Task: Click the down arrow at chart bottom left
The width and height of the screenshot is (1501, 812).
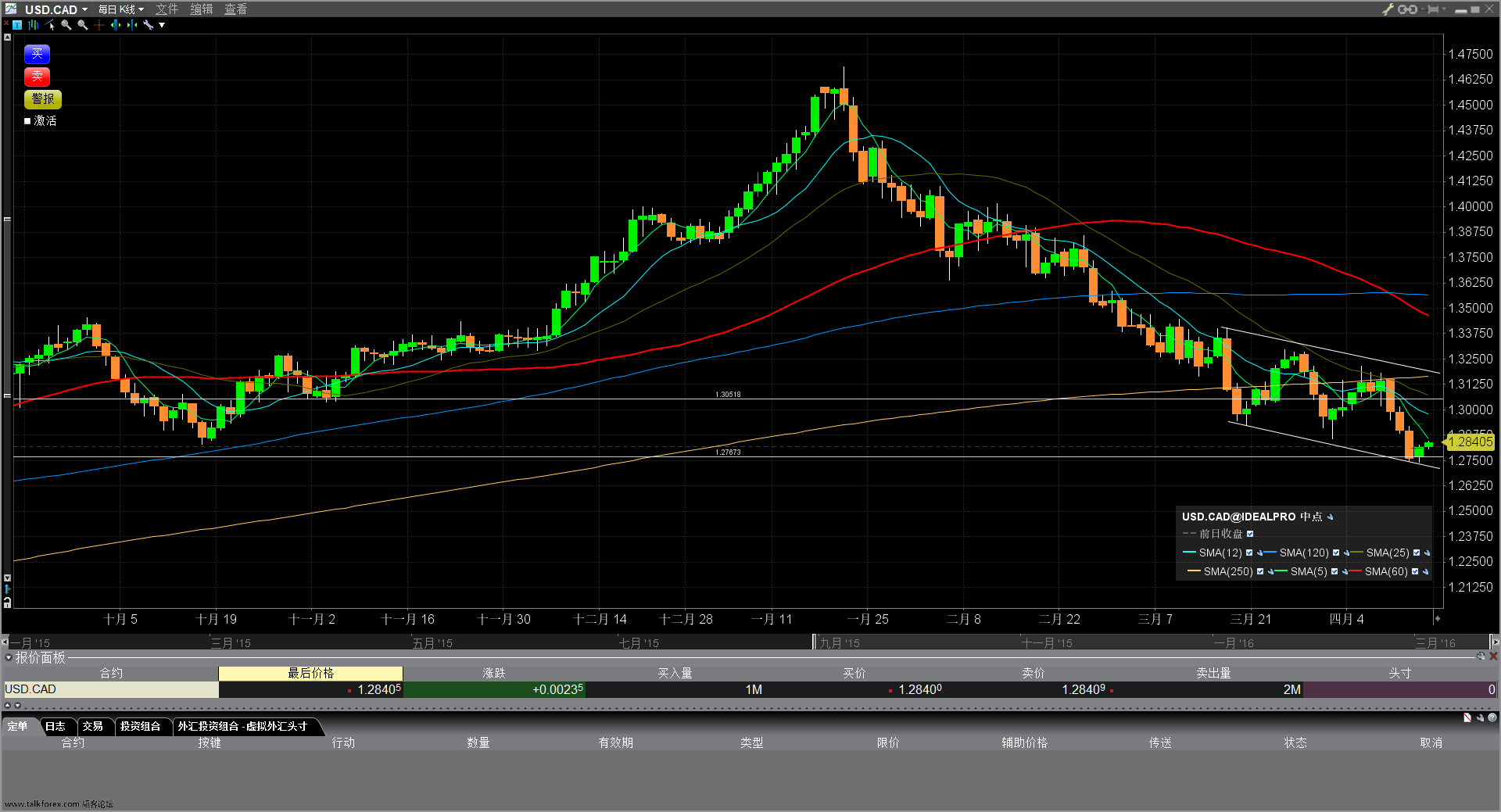Action: pyautogui.click(x=7, y=578)
